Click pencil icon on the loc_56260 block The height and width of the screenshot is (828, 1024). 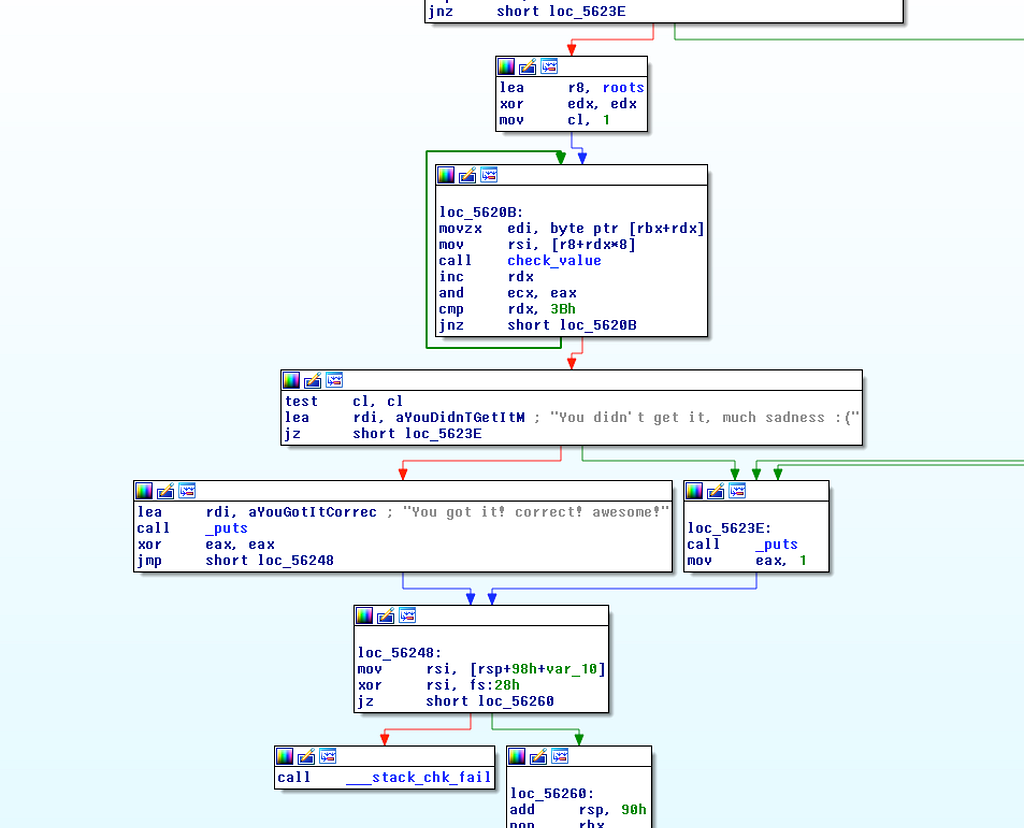(538, 757)
